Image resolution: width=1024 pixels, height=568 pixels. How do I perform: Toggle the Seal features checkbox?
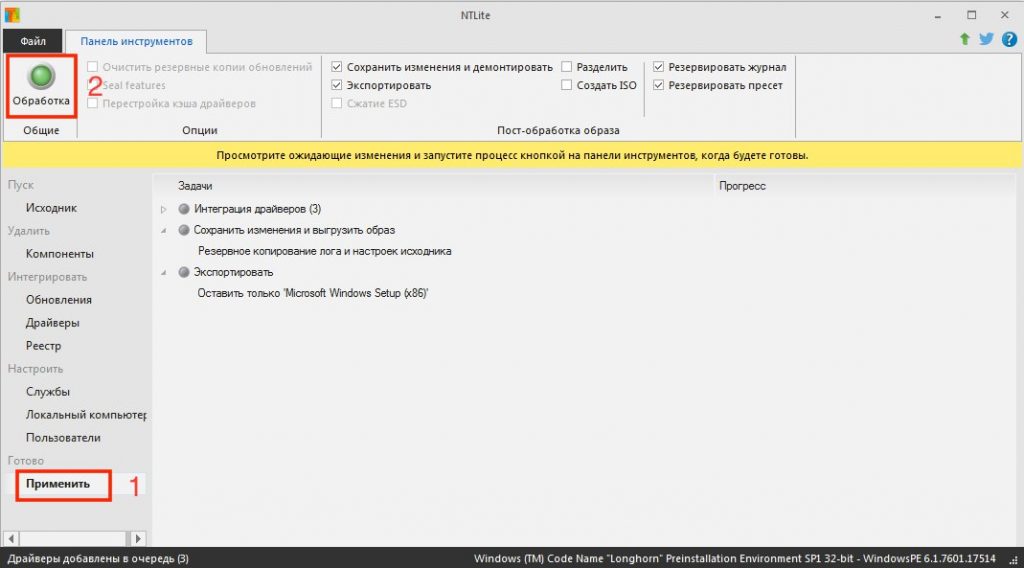click(93, 85)
